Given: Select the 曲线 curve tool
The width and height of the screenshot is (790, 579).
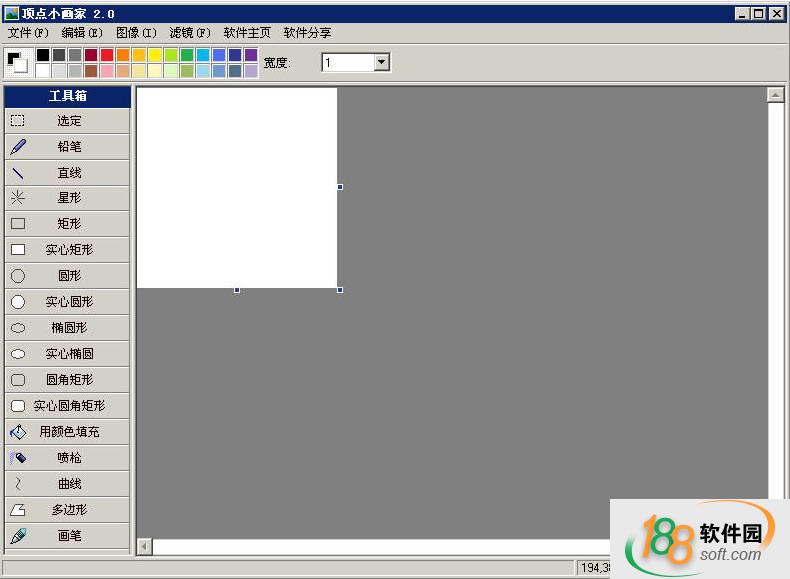Looking at the screenshot, I should point(68,484).
